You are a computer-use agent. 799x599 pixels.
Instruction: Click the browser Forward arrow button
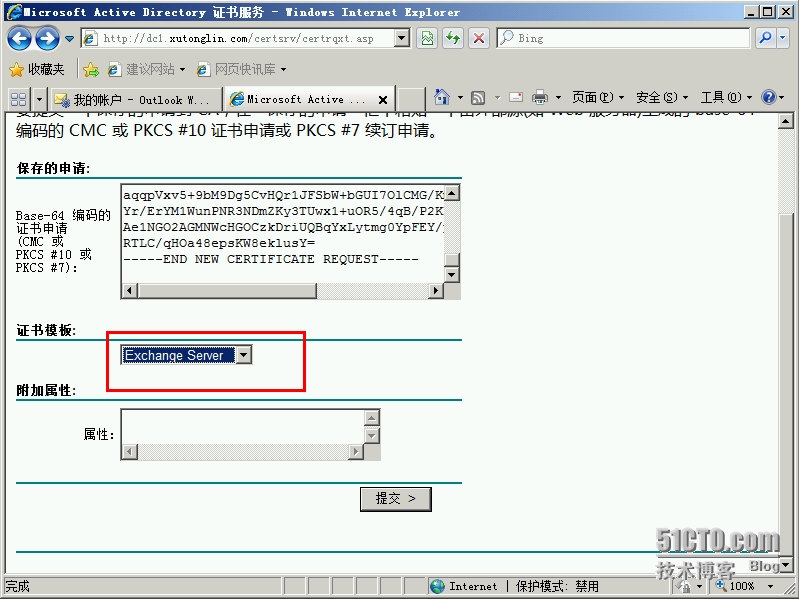pos(47,39)
